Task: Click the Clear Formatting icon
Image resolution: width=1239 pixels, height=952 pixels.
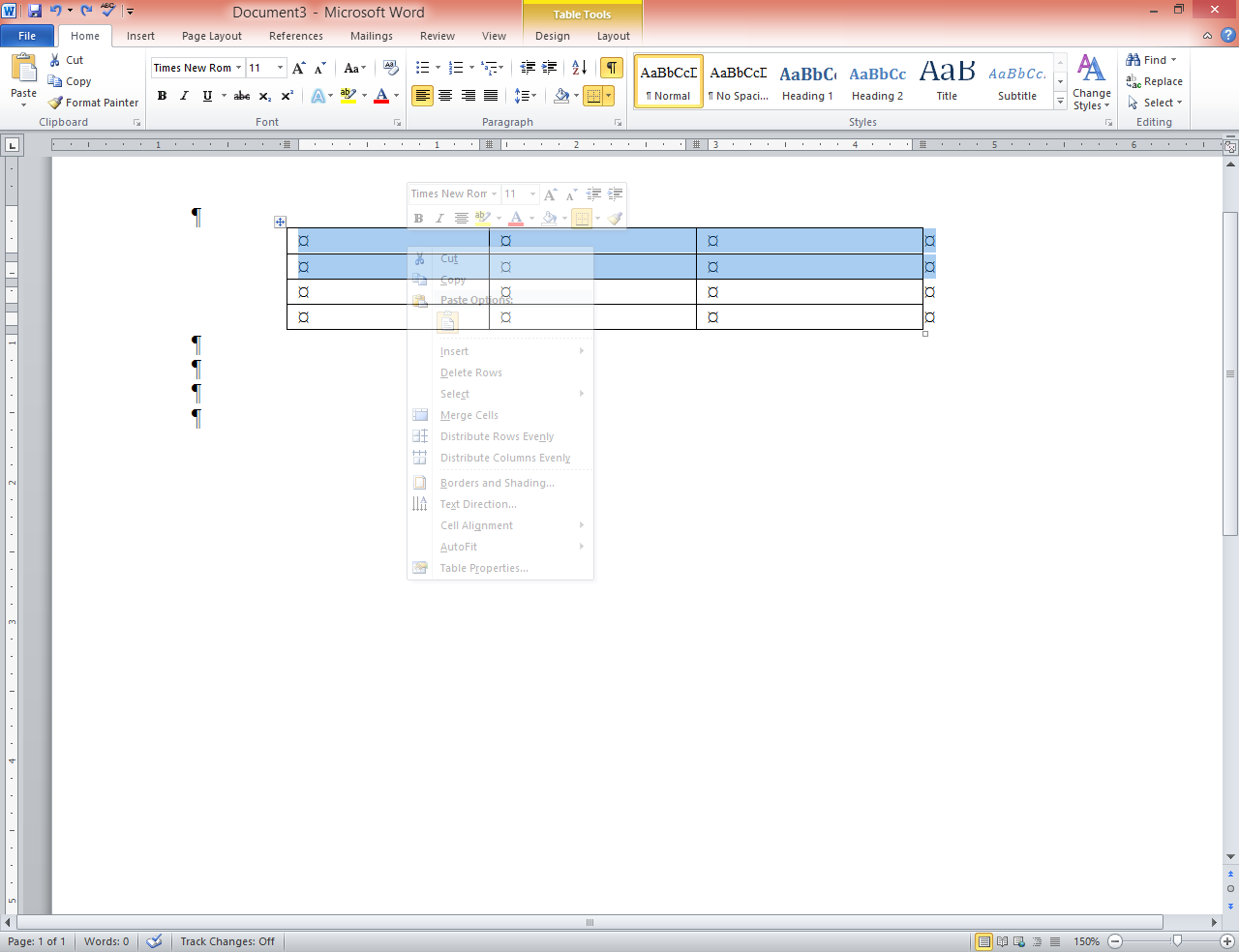Action: 390,69
